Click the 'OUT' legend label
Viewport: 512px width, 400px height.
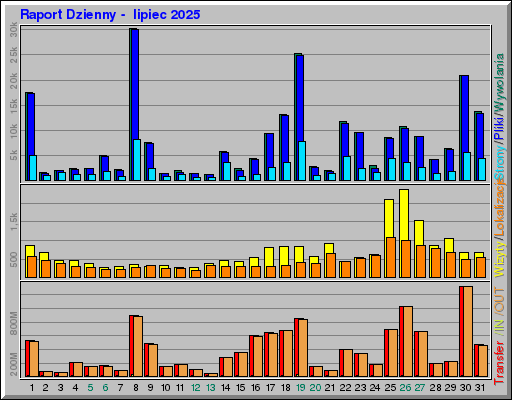click(500, 300)
